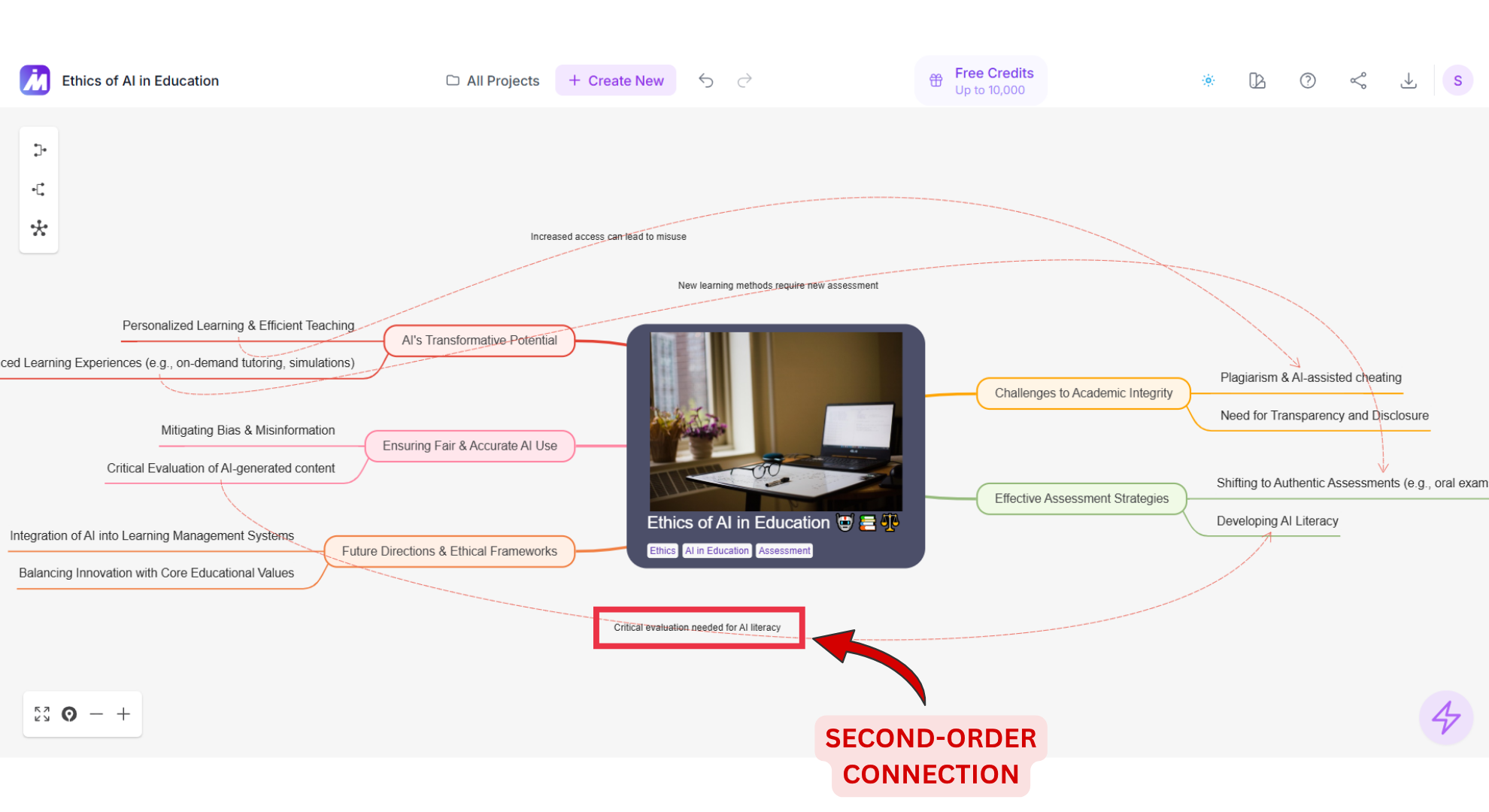
Task: Zoom in with plus button
Action: [x=123, y=714]
